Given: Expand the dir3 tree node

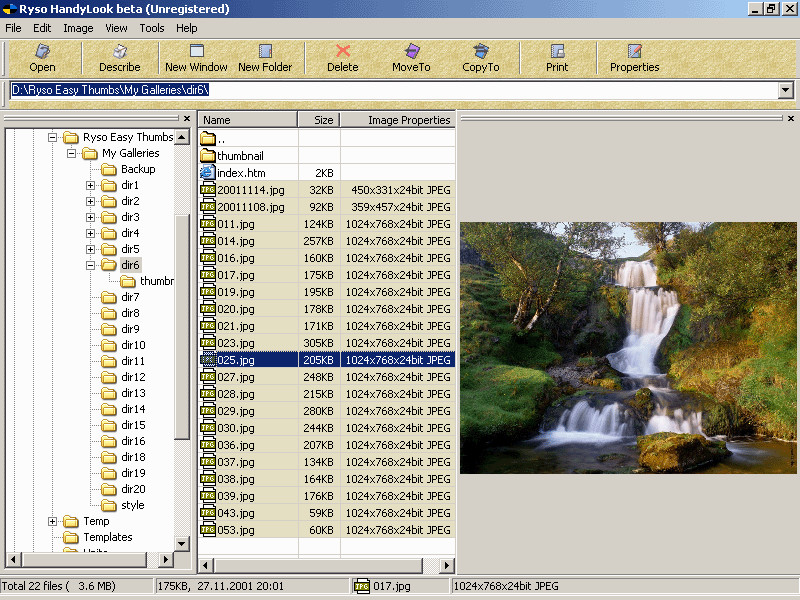Looking at the screenshot, I should (x=90, y=217).
